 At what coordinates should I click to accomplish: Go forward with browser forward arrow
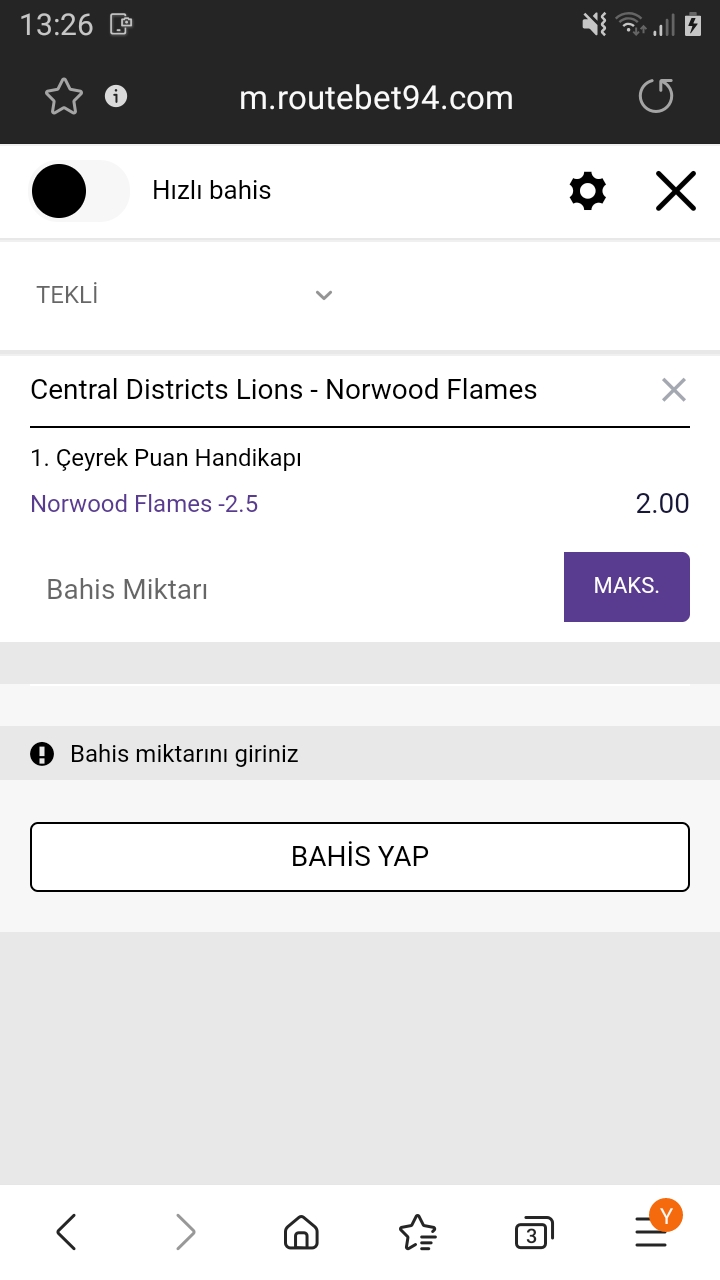[185, 1233]
